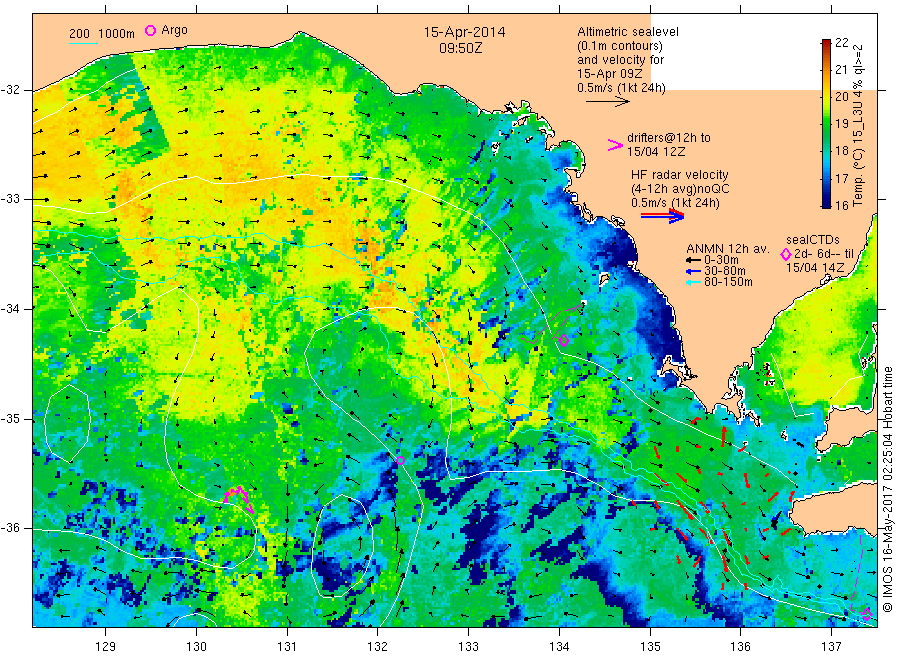This screenshot has height=660, width=900.
Task: Click the 133 longitude axis label
Action: (468, 647)
